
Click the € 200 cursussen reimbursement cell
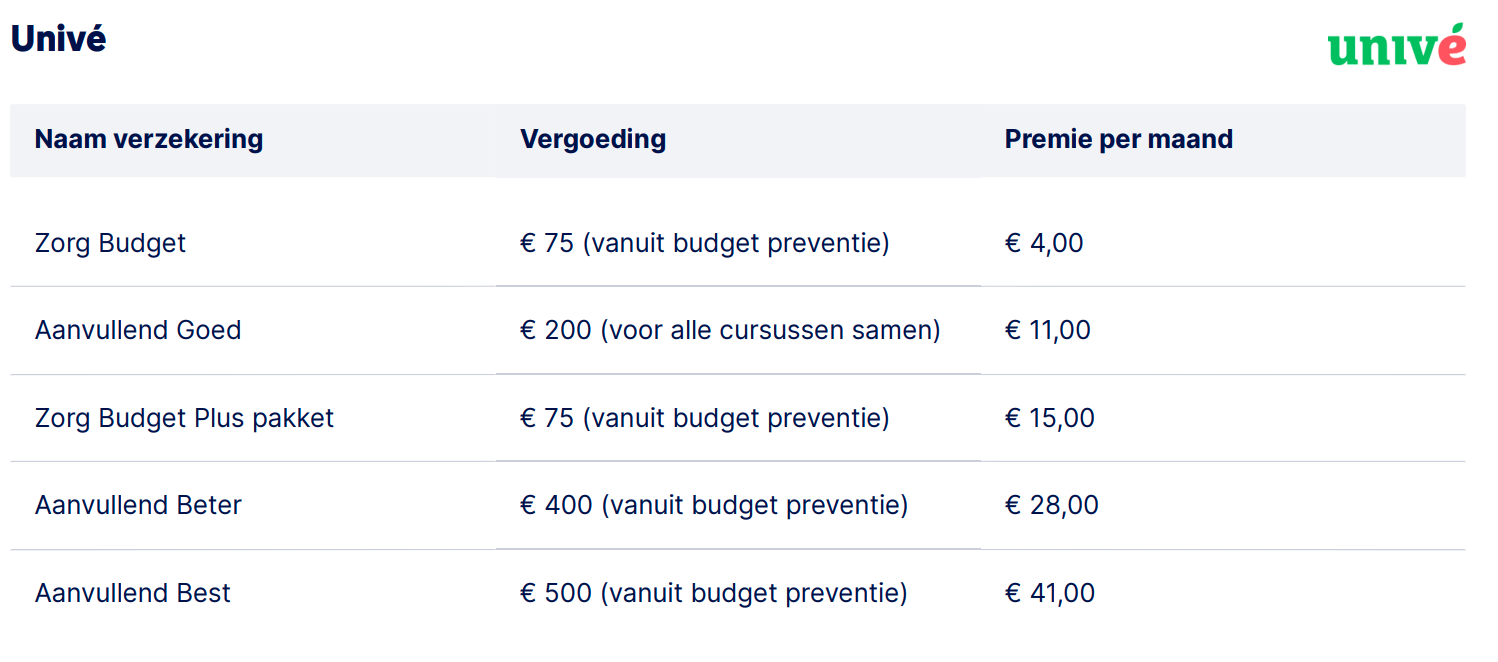(730, 330)
